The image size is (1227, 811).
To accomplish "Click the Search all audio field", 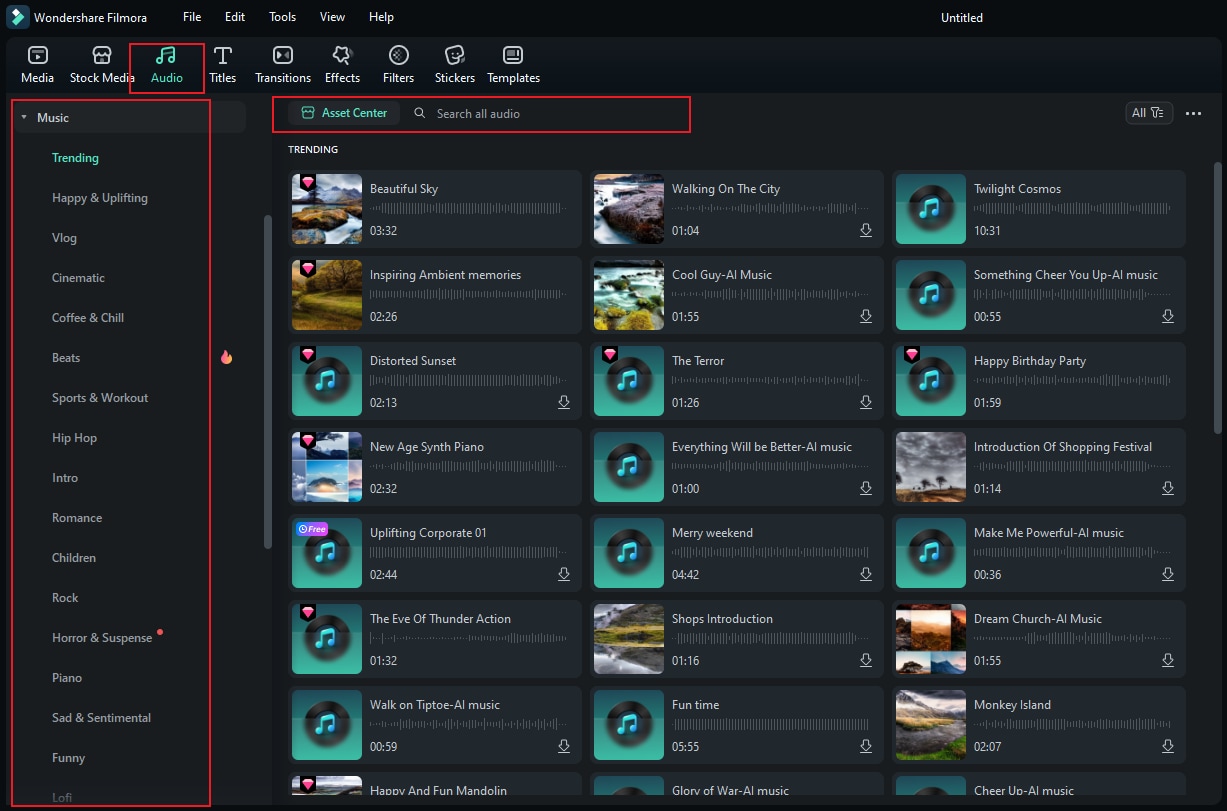I will click(546, 114).
